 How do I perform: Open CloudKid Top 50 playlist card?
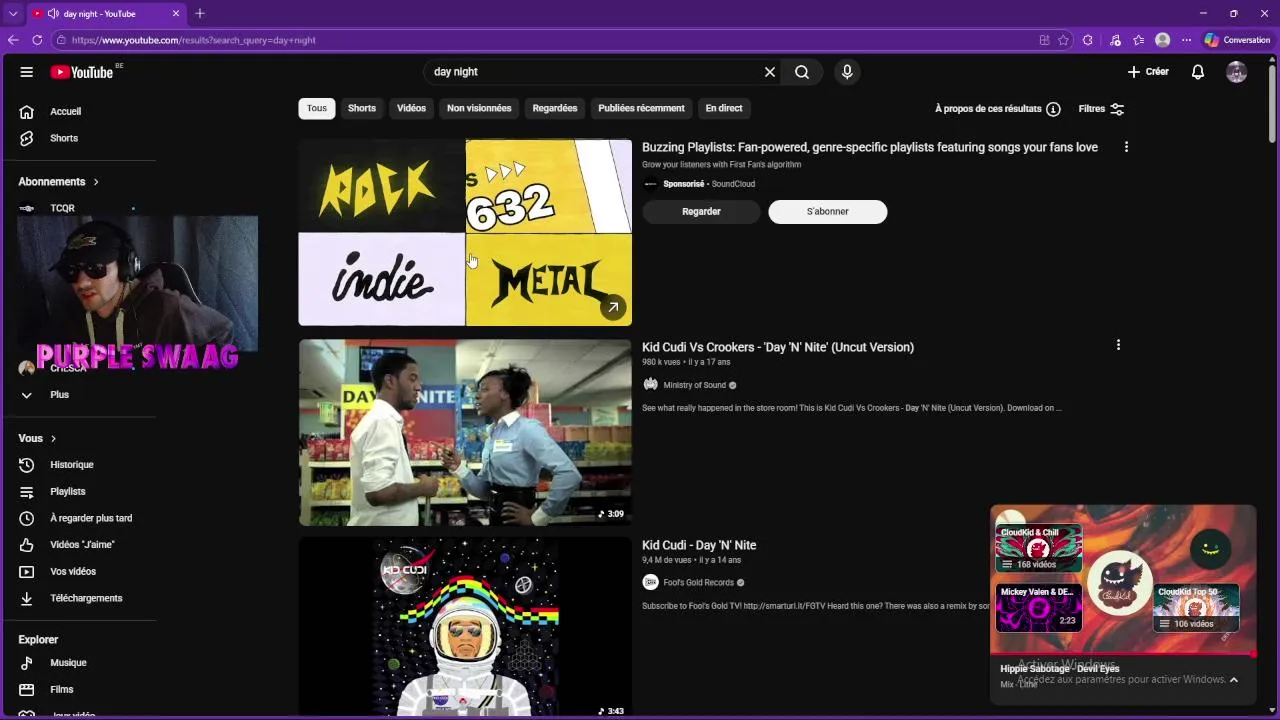tap(1196, 607)
